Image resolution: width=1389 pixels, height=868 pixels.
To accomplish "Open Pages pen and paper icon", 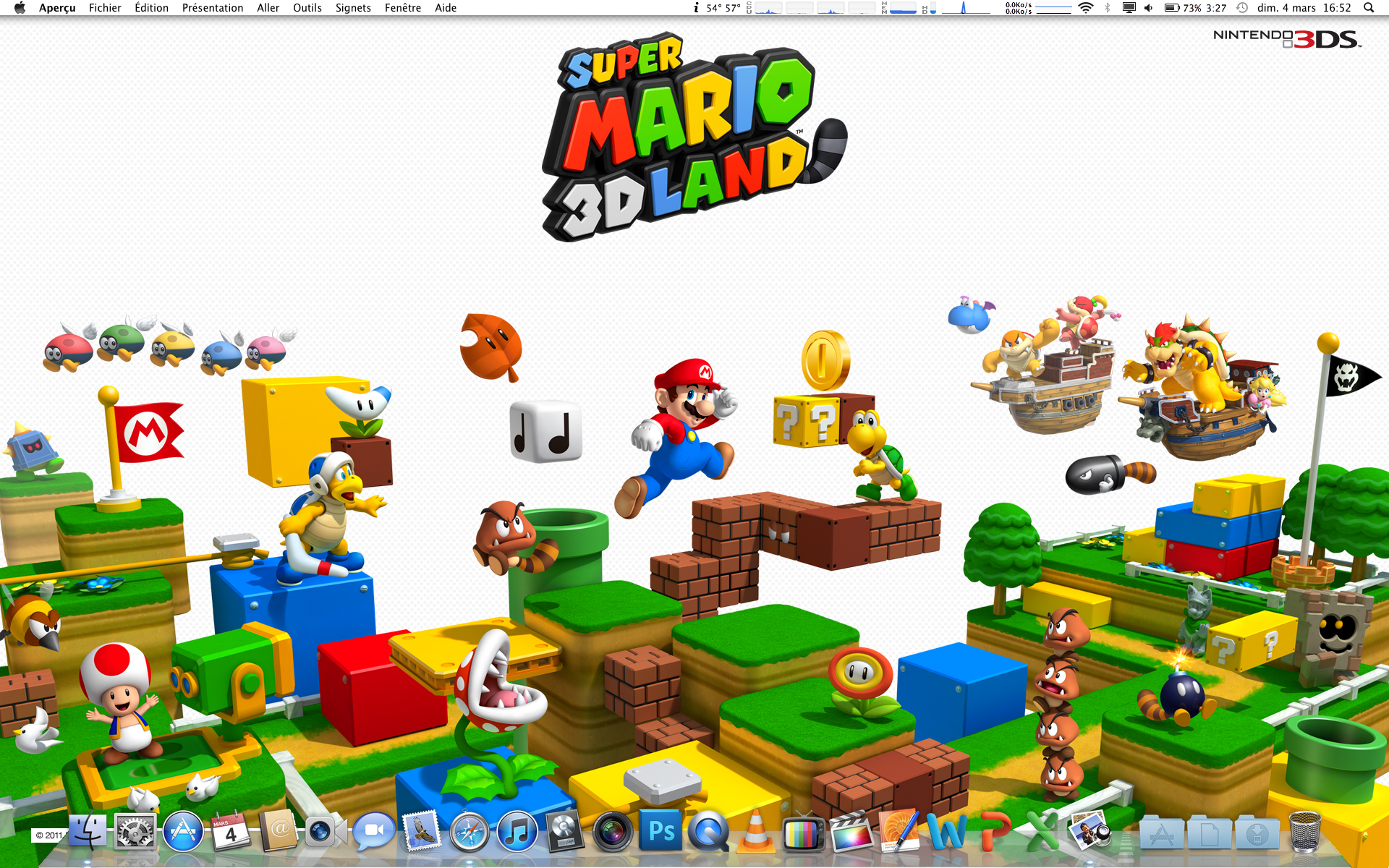I will [x=899, y=830].
